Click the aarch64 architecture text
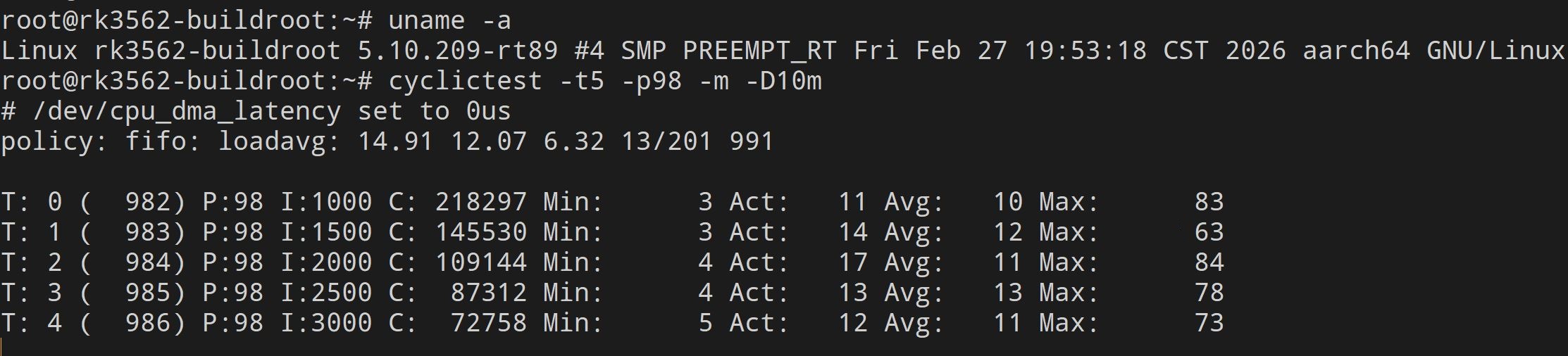This screenshot has height=356, width=1568. click(1356, 51)
